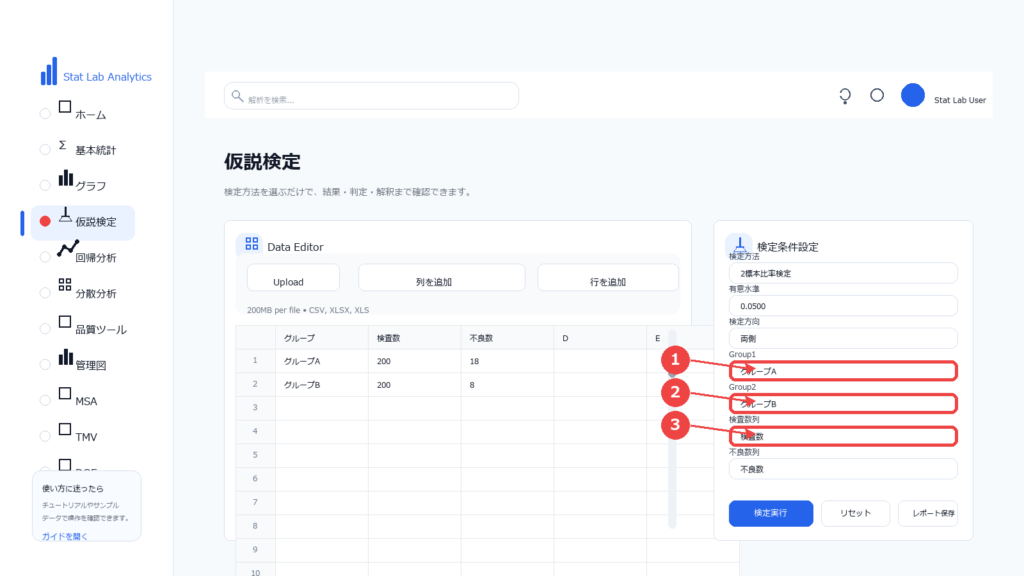This screenshot has height=576, width=1024.
Task: Click the 管理図 menu label
Action: [91, 366]
